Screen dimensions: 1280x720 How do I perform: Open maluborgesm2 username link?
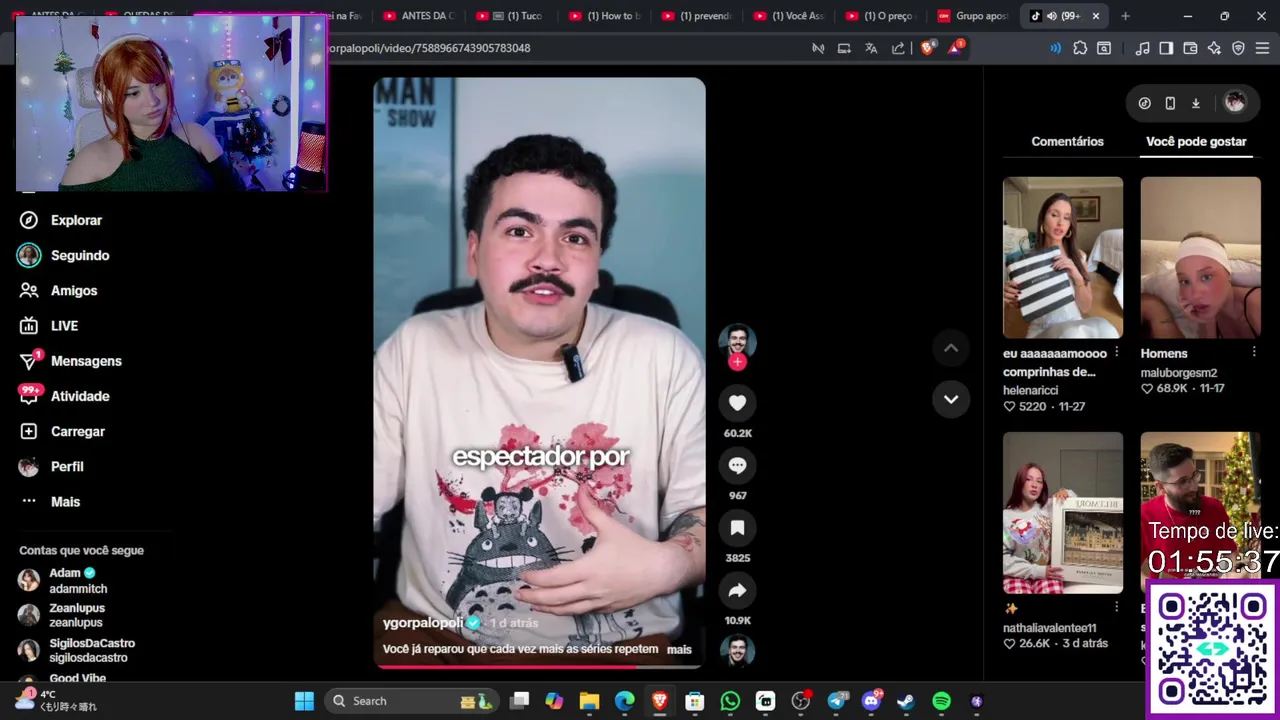pos(1178,372)
